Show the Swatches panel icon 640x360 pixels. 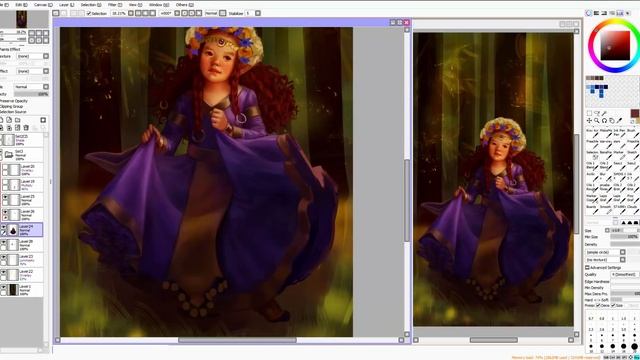coord(620,13)
